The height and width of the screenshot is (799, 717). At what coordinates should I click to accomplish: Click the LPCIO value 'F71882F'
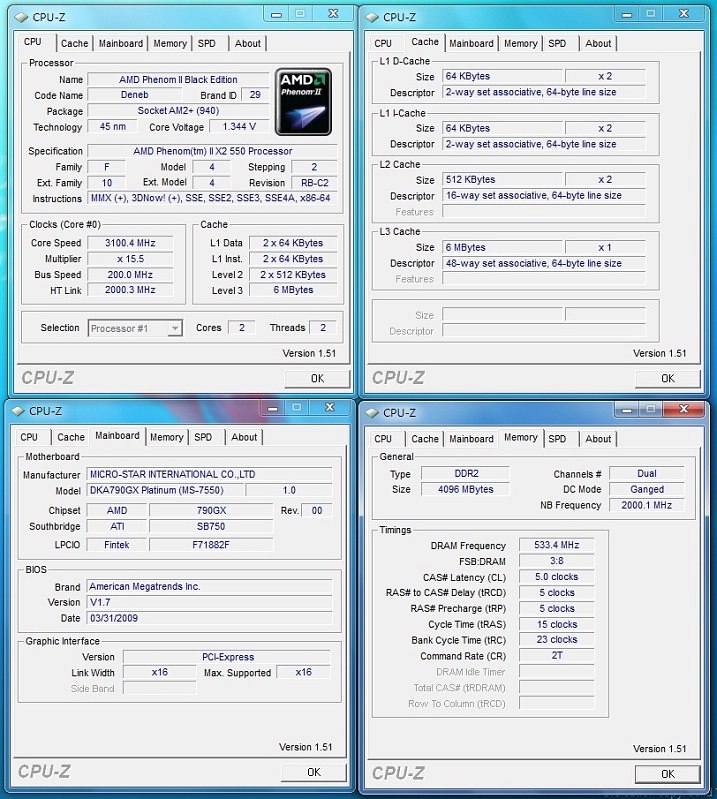(211, 545)
